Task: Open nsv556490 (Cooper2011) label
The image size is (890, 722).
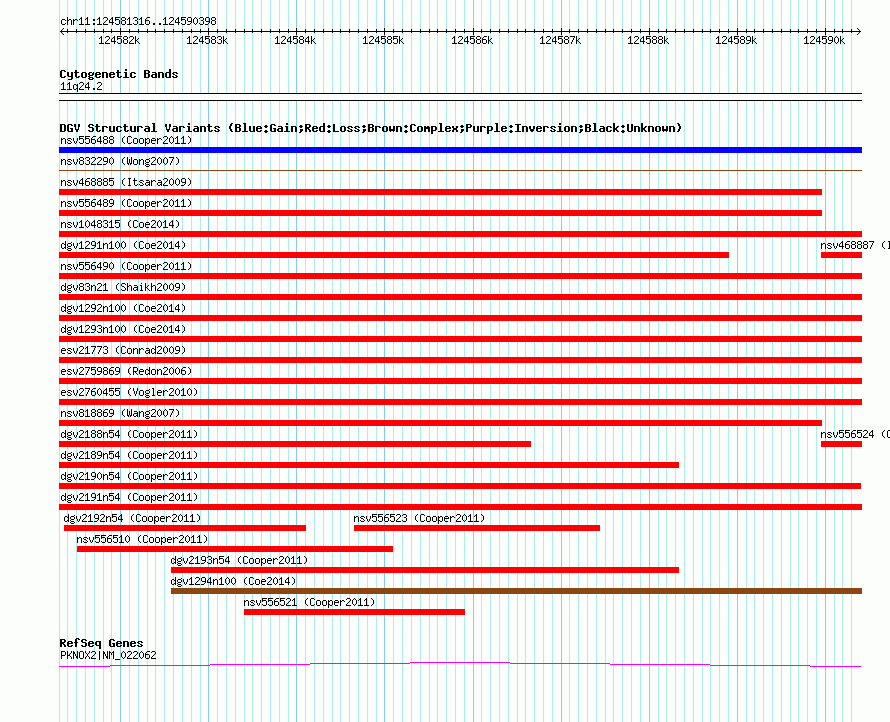Action: [x=126, y=266]
